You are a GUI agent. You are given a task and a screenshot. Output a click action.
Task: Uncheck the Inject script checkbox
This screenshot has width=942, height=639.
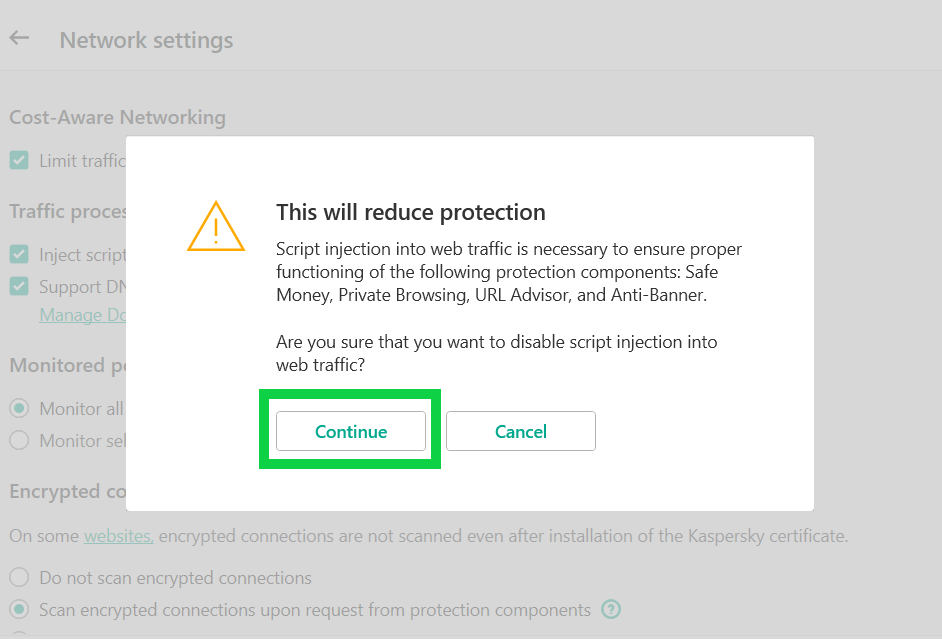click(x=19, y=255)
